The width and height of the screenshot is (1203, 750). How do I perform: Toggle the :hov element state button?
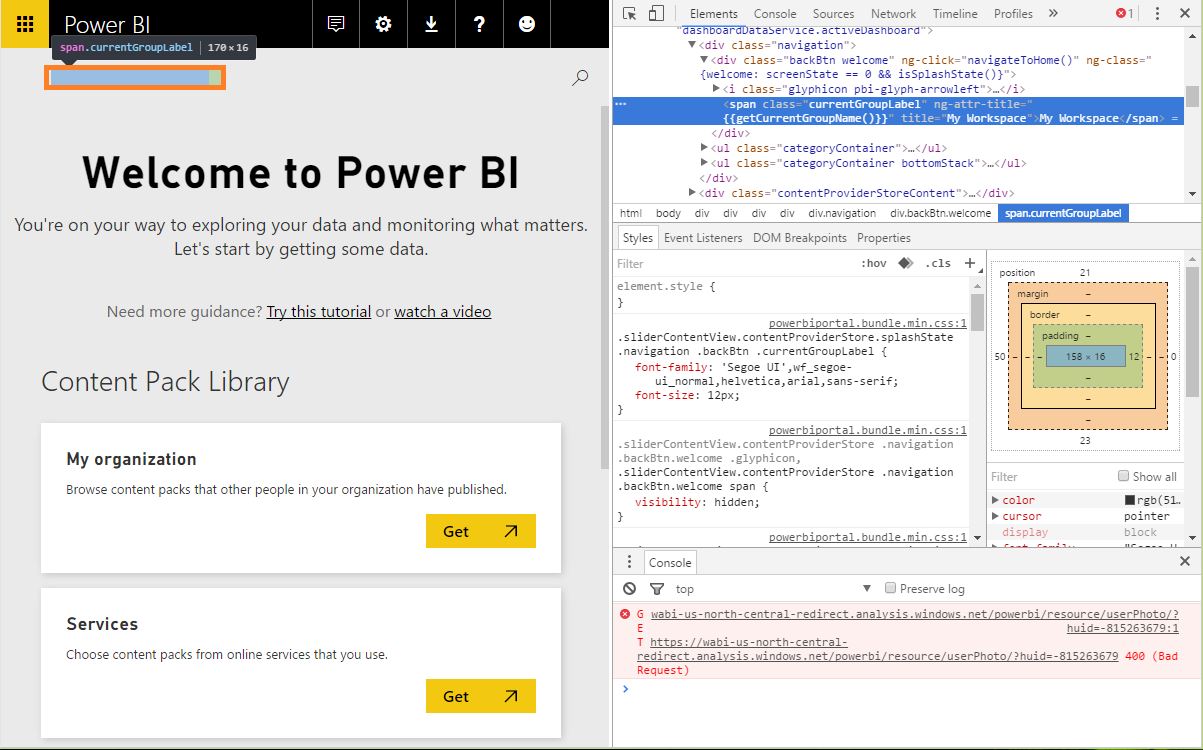[874, 264]
